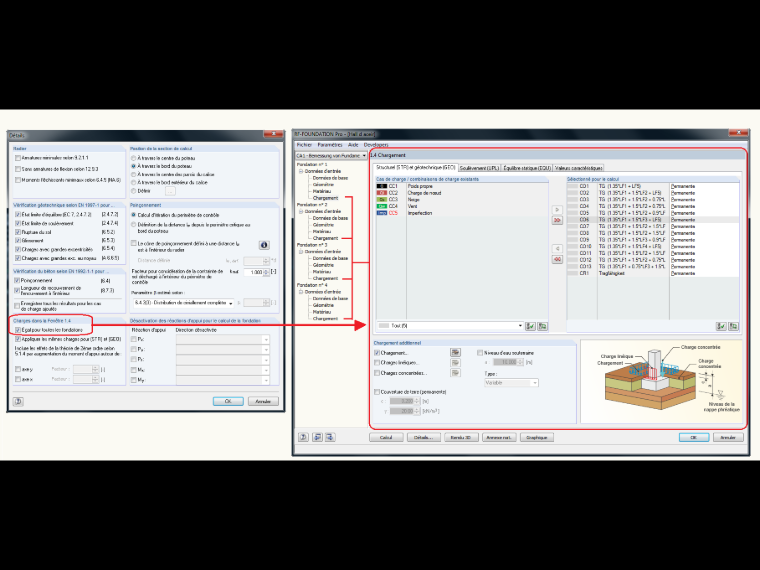This screenshot has width=760, height=570.
Task: Select À travers le centre du poteau
Action: [134, 158]
